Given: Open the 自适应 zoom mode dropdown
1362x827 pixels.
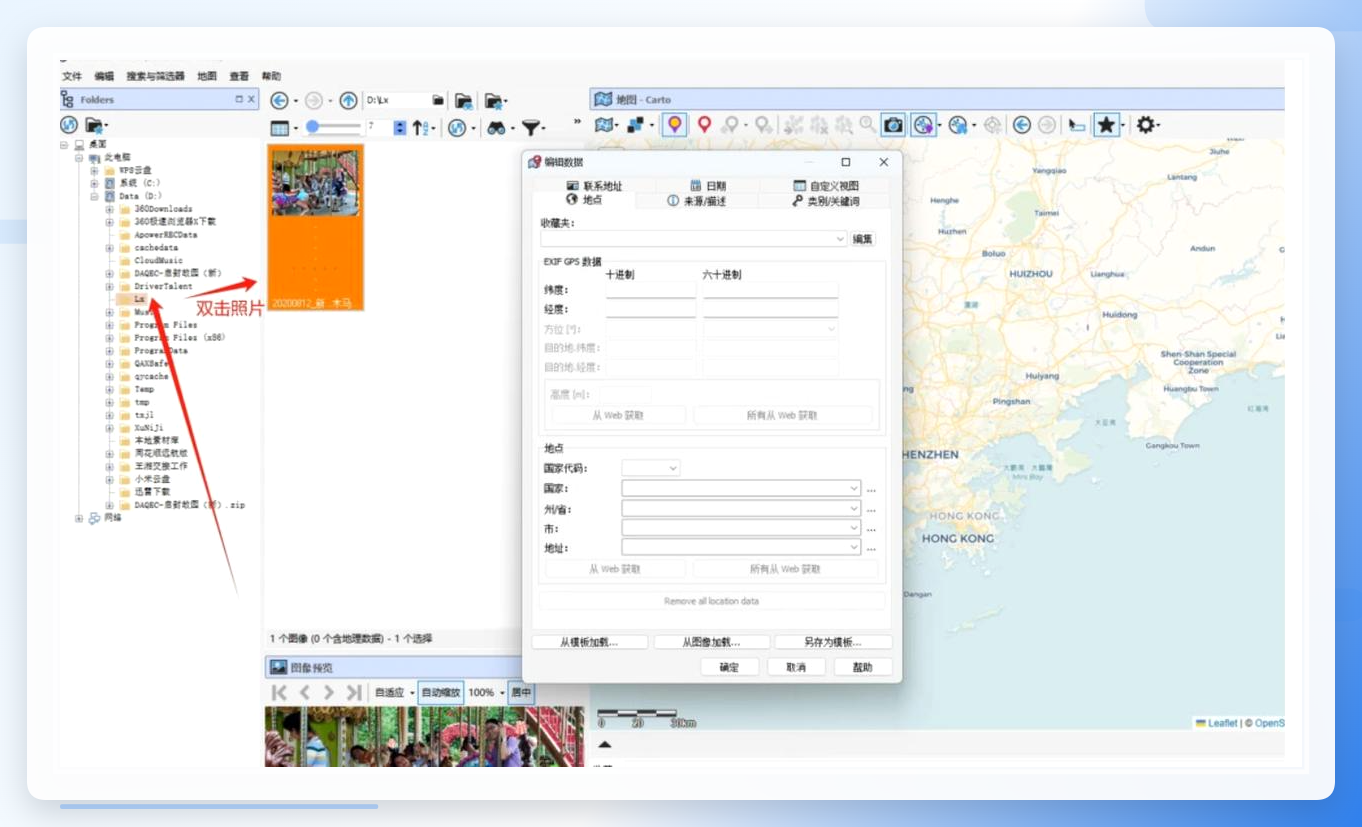Looking at the screenshot, I should 394,692.
